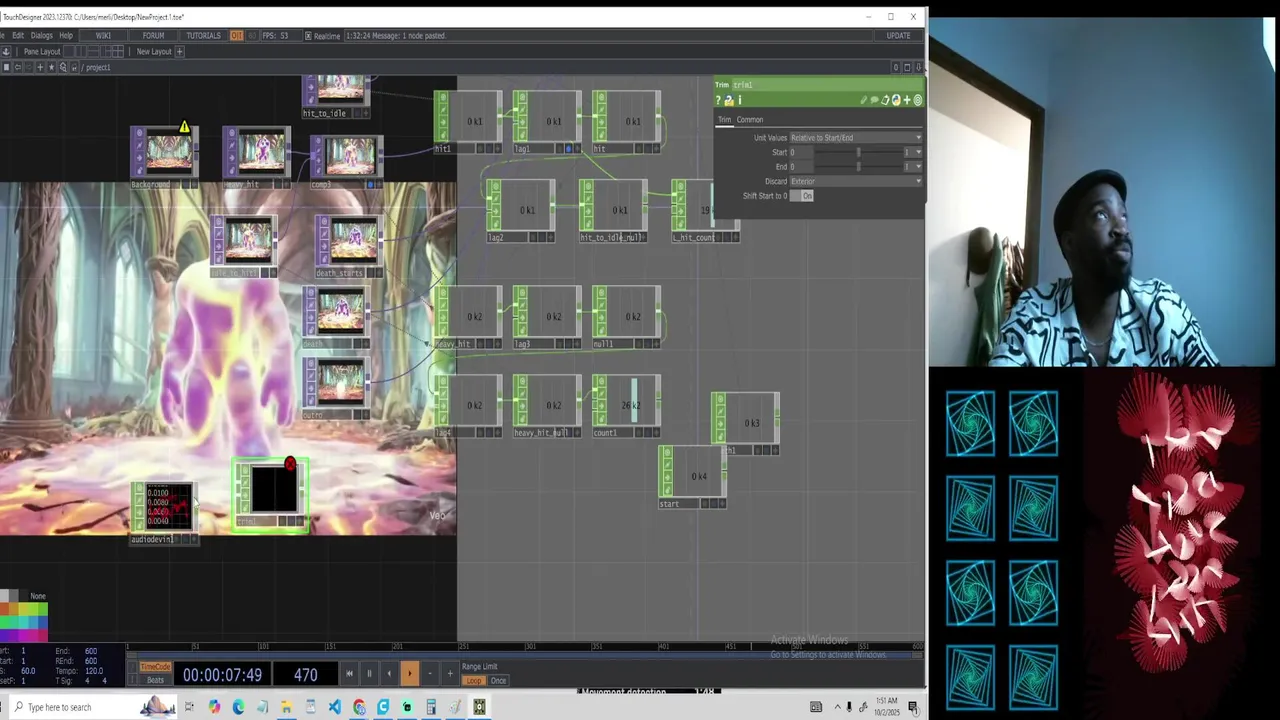
Task: Click the back arrow in network path bar
Action: [x=17, y=67]
